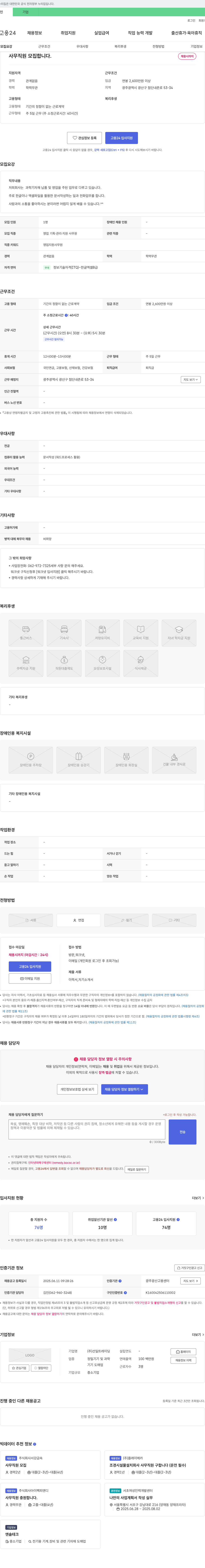205x1568 pixels.
Task: Open the 채용정보 menu
Action: pos(35,33)
